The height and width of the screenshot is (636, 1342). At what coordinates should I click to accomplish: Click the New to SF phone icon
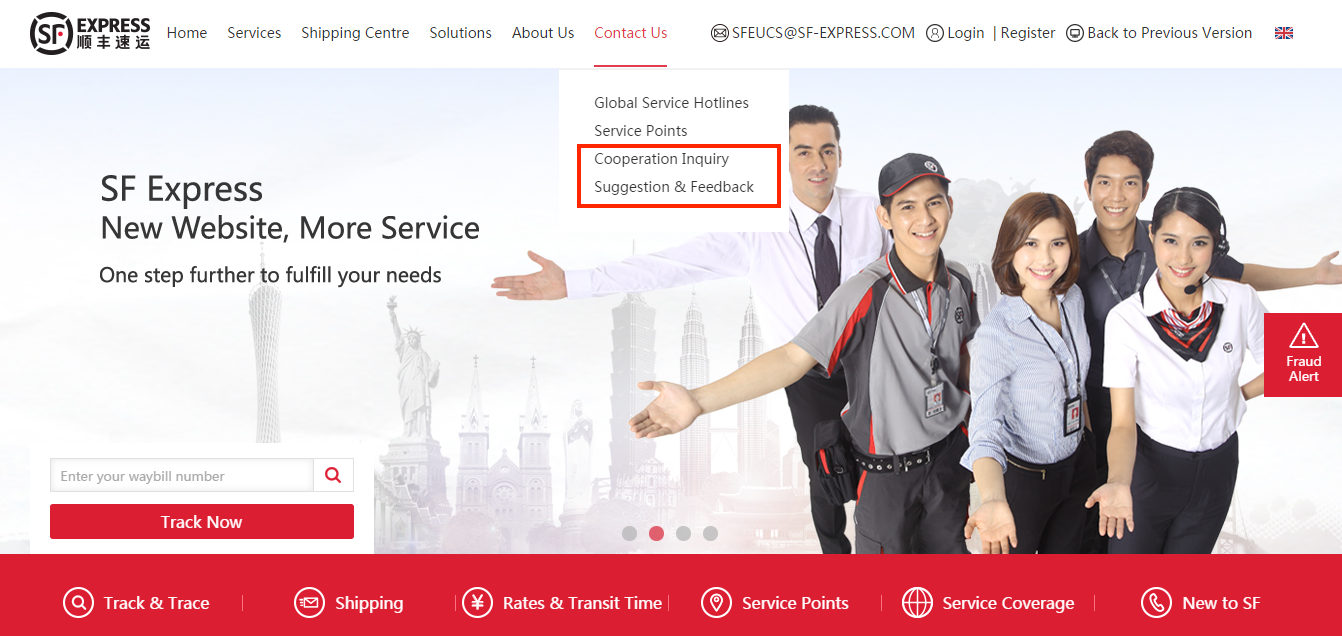[1156, 603]
